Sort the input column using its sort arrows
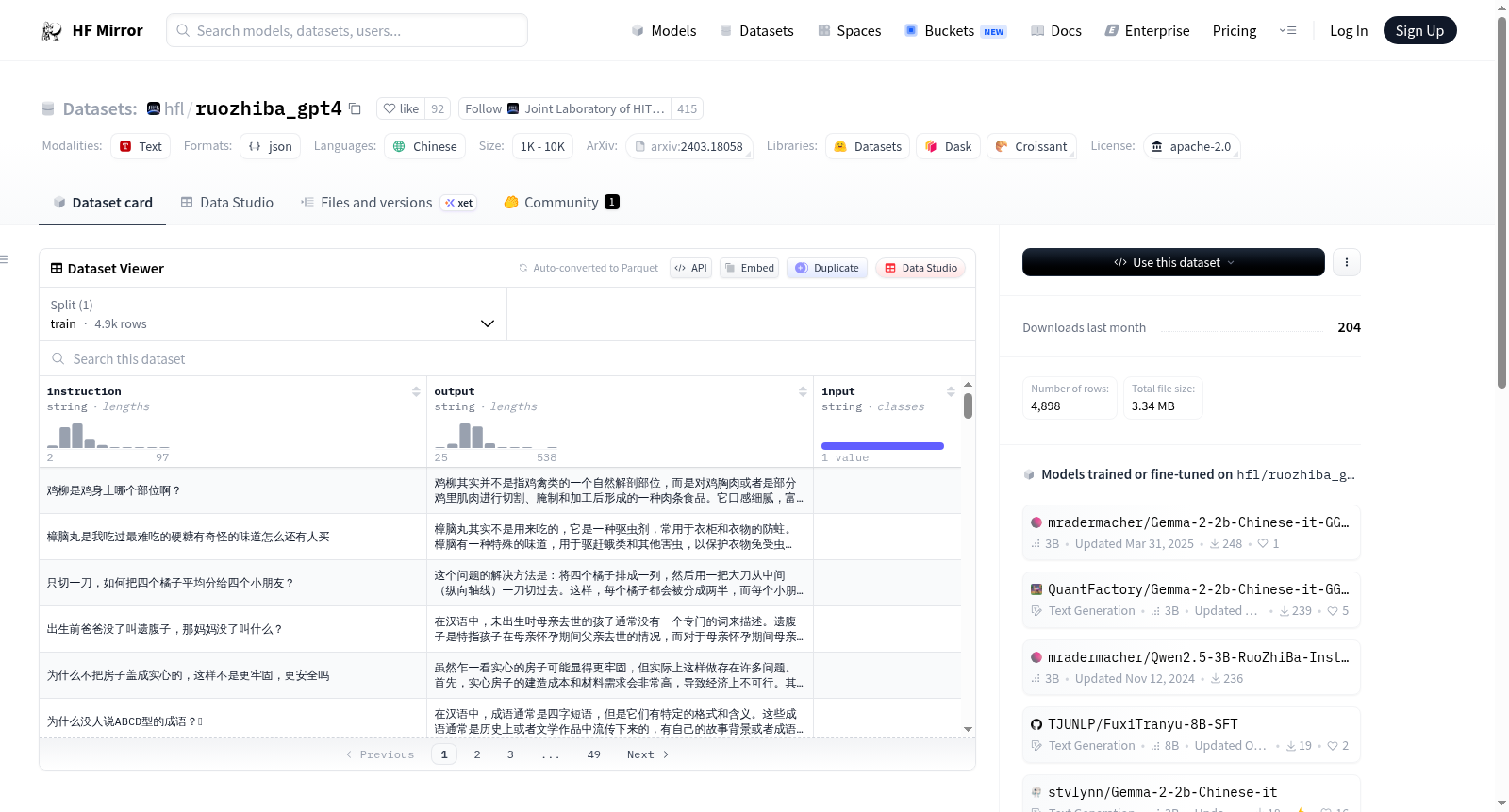The height and width of the screenshot is (812, 1509). (951, 391)
